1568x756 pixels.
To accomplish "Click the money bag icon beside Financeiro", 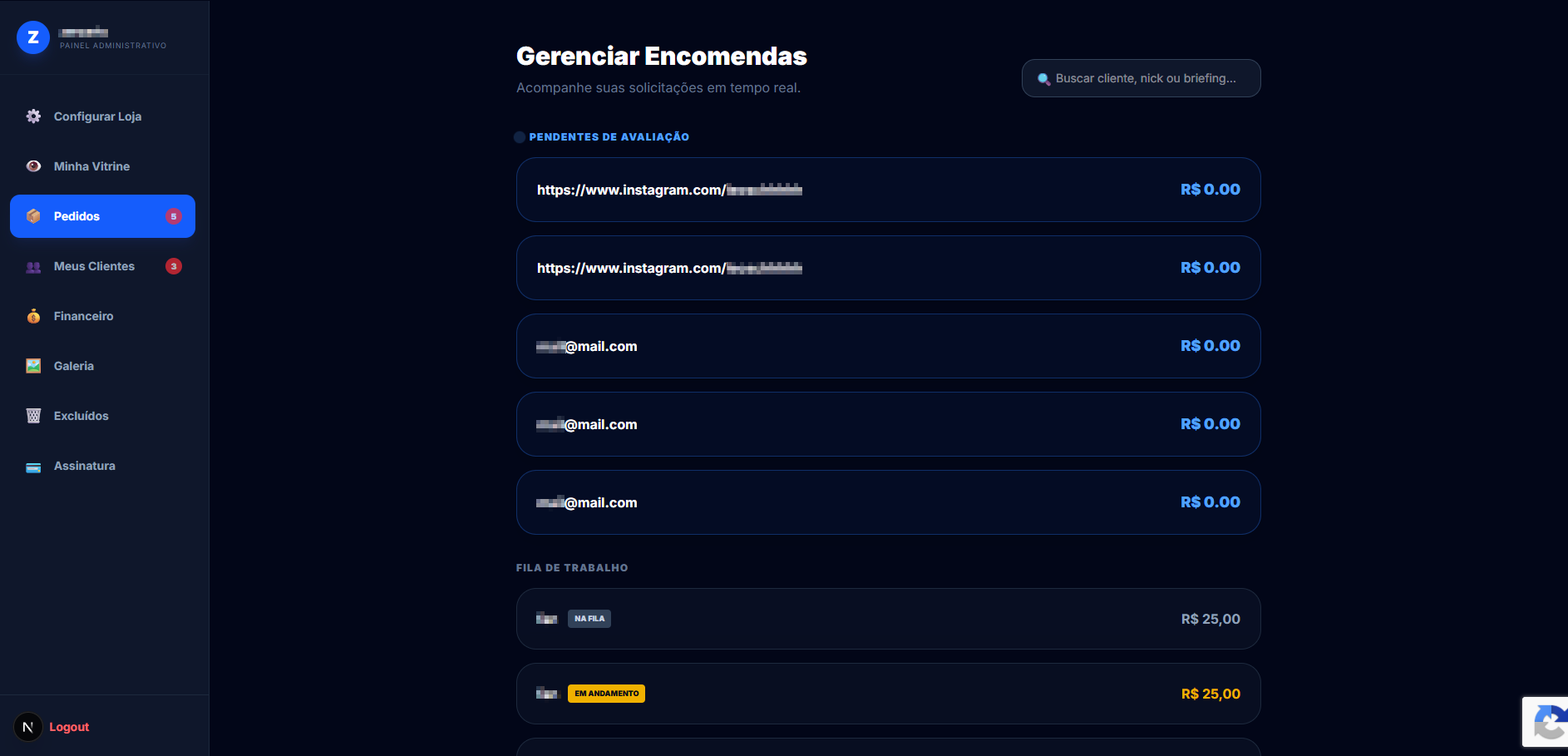I will 33,316.
